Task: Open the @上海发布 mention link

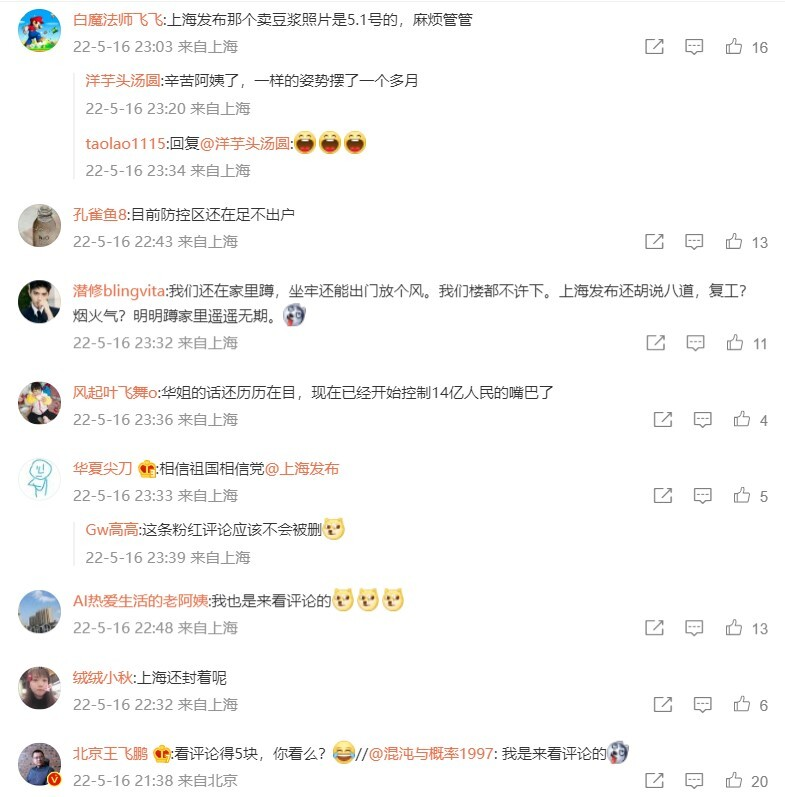Action: pos(302,469)
